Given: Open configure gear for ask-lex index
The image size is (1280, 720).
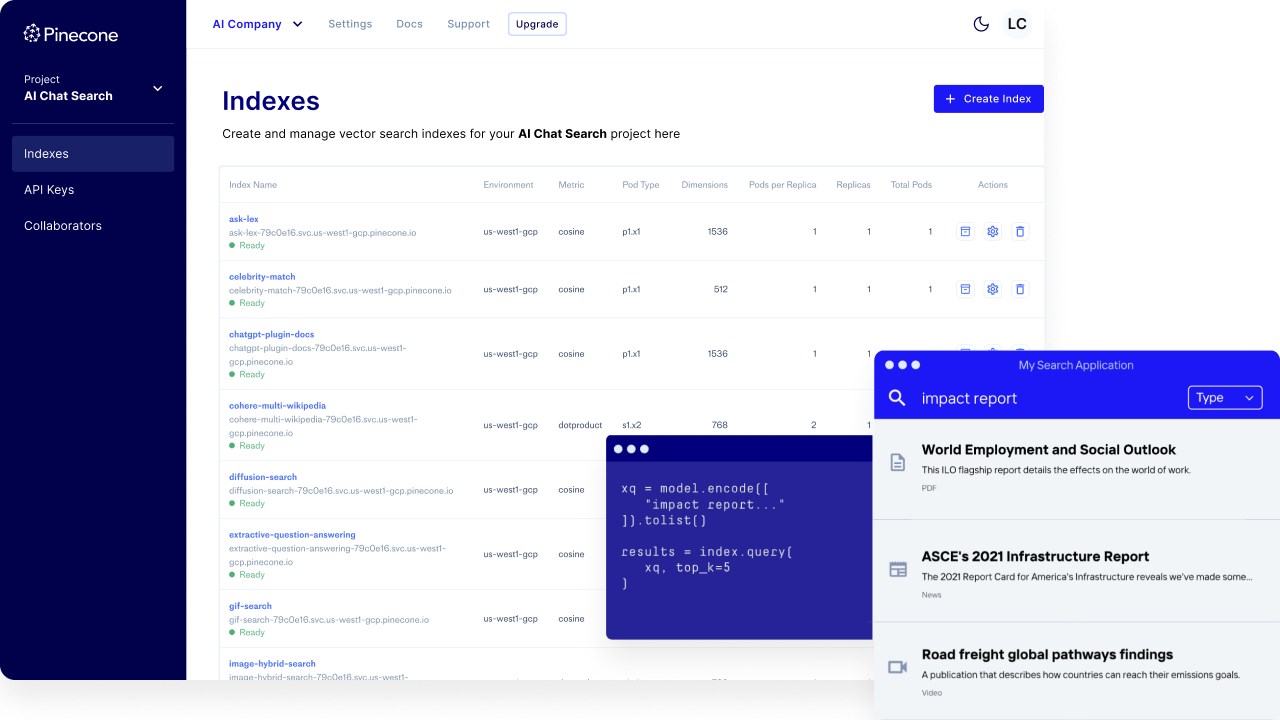Looking at the screenshot, I should [993, 232].
